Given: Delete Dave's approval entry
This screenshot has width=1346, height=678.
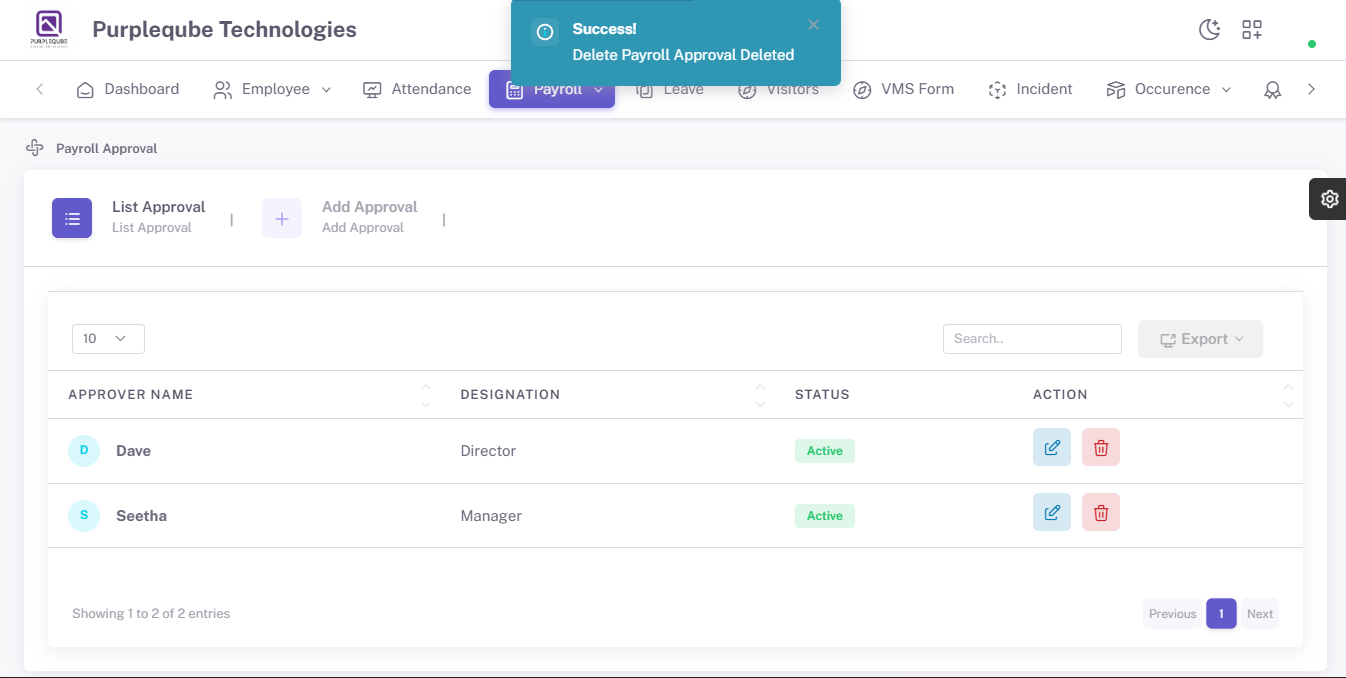Looking at the screenshot, I should tap(1101, 447).
